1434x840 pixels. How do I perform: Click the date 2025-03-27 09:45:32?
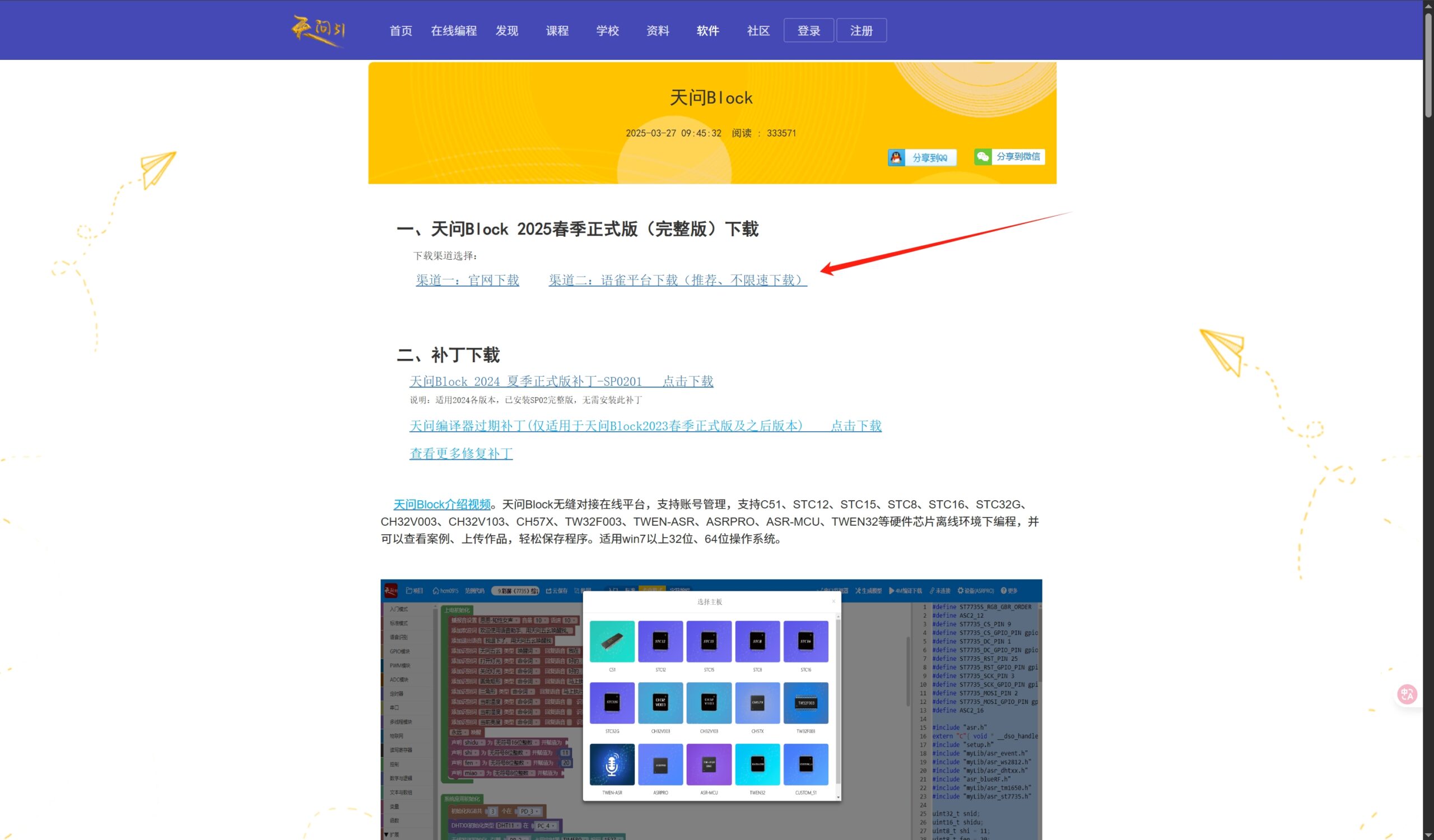pyautogui.click(x=674, y=133)
